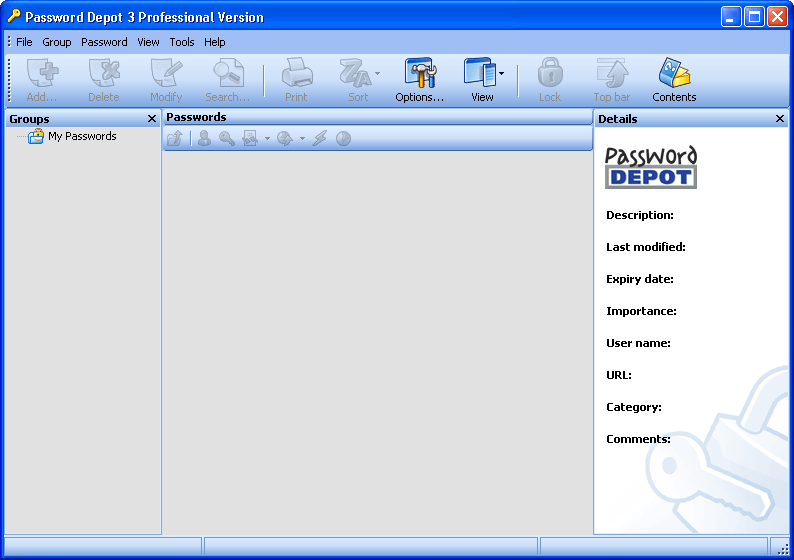Click the folder-up icon in Passwords toolbar

pyautogui.click(x=175, y=138)
